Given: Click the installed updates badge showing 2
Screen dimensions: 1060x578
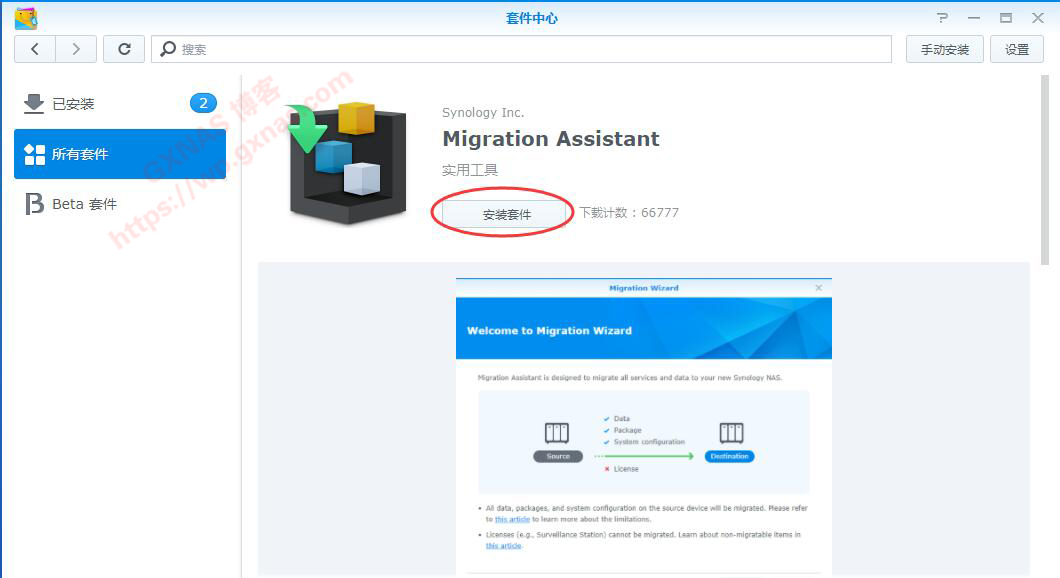Looking at the screenshot, I should pyautogui.click(x=203, y=103).
